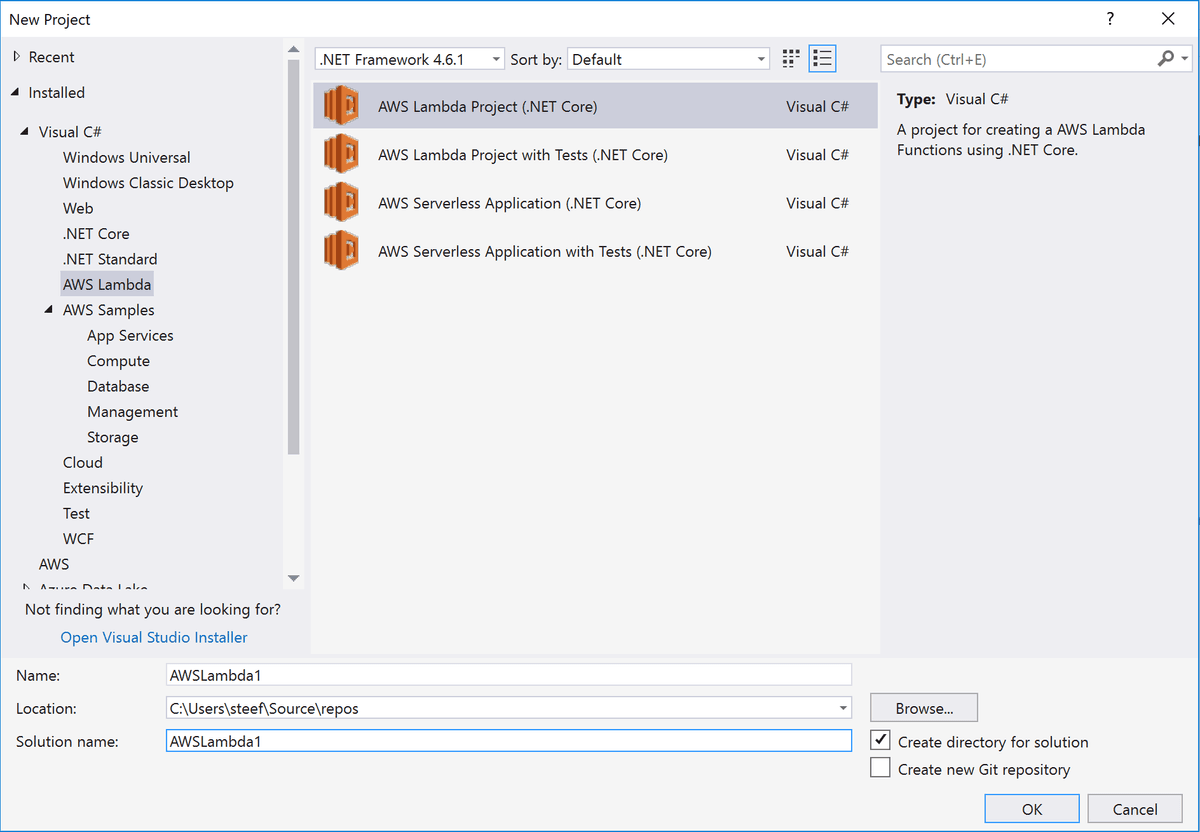Screen dimensions: 1200x832
Task: Click the Cancel button
Action: (x=1135, y=809)
